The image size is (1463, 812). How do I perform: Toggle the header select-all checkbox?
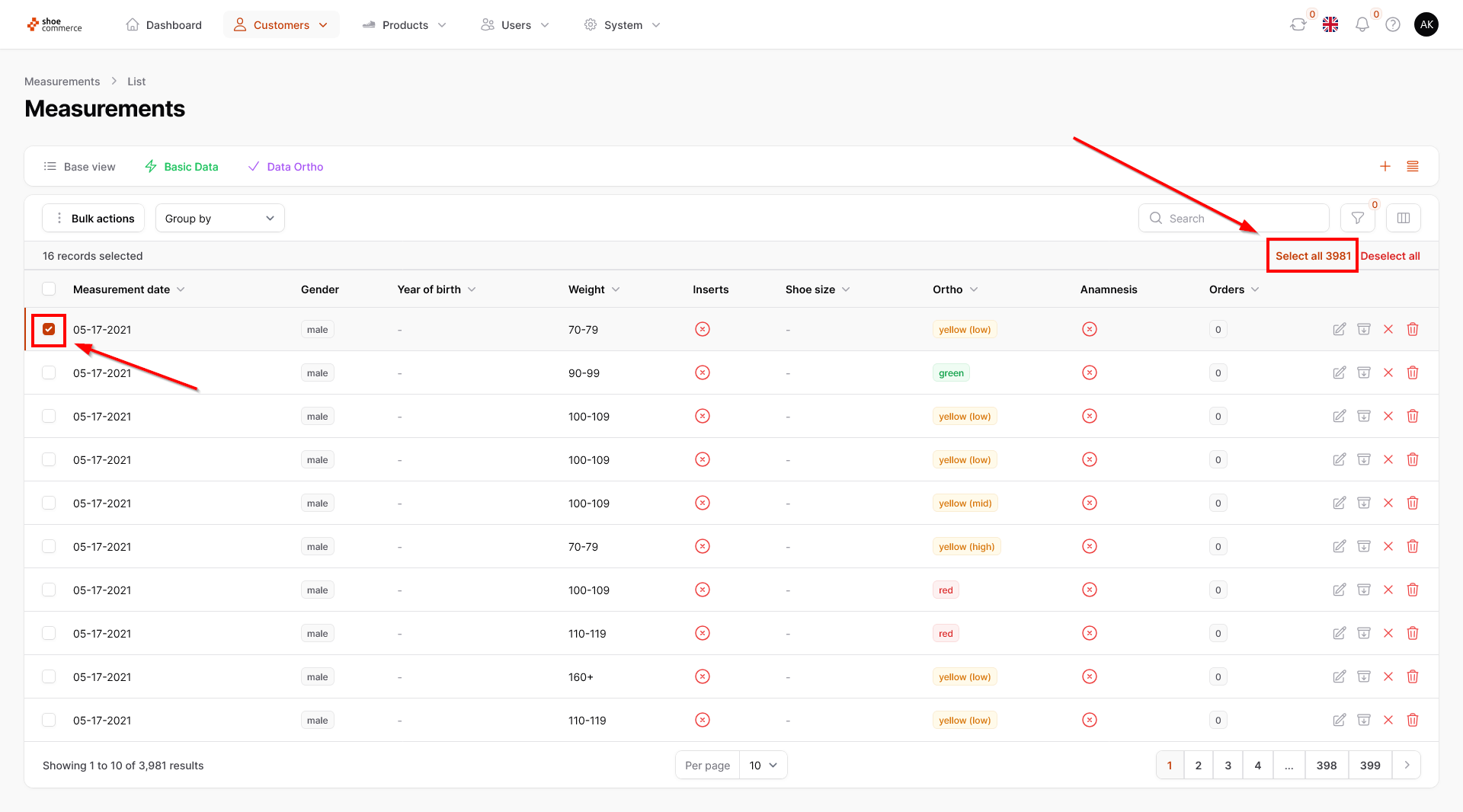click(49, 289)
